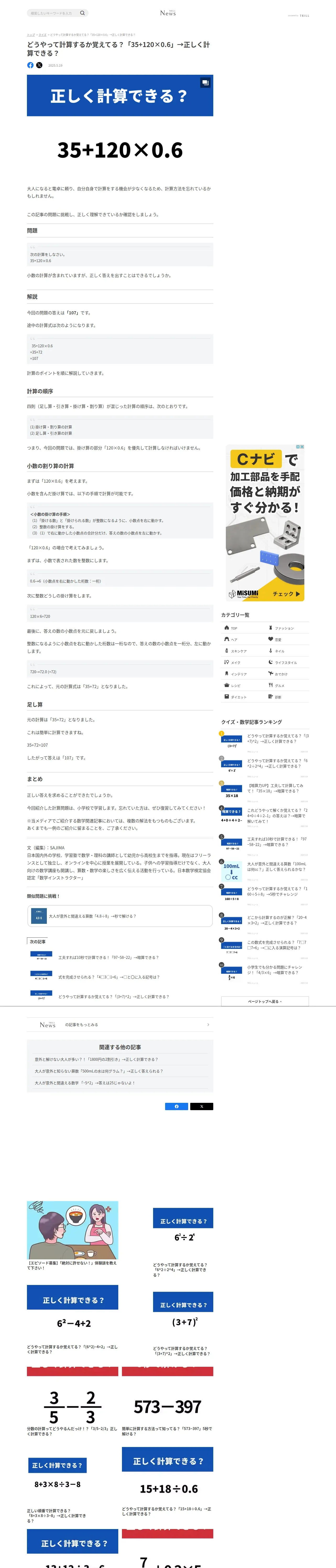The width and height of the screenshot is (336, 1568).
Task: Open recommended card 3/5−2/3 fractions
Action: click(72, 1402)
